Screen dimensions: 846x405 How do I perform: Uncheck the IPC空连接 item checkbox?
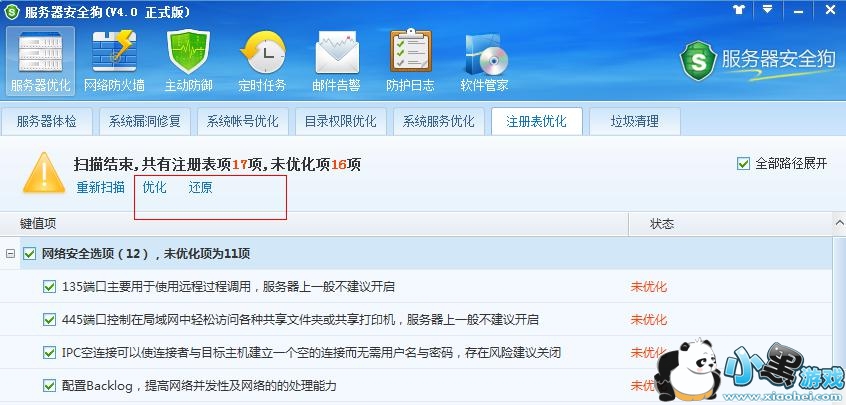tap(49, 353)
